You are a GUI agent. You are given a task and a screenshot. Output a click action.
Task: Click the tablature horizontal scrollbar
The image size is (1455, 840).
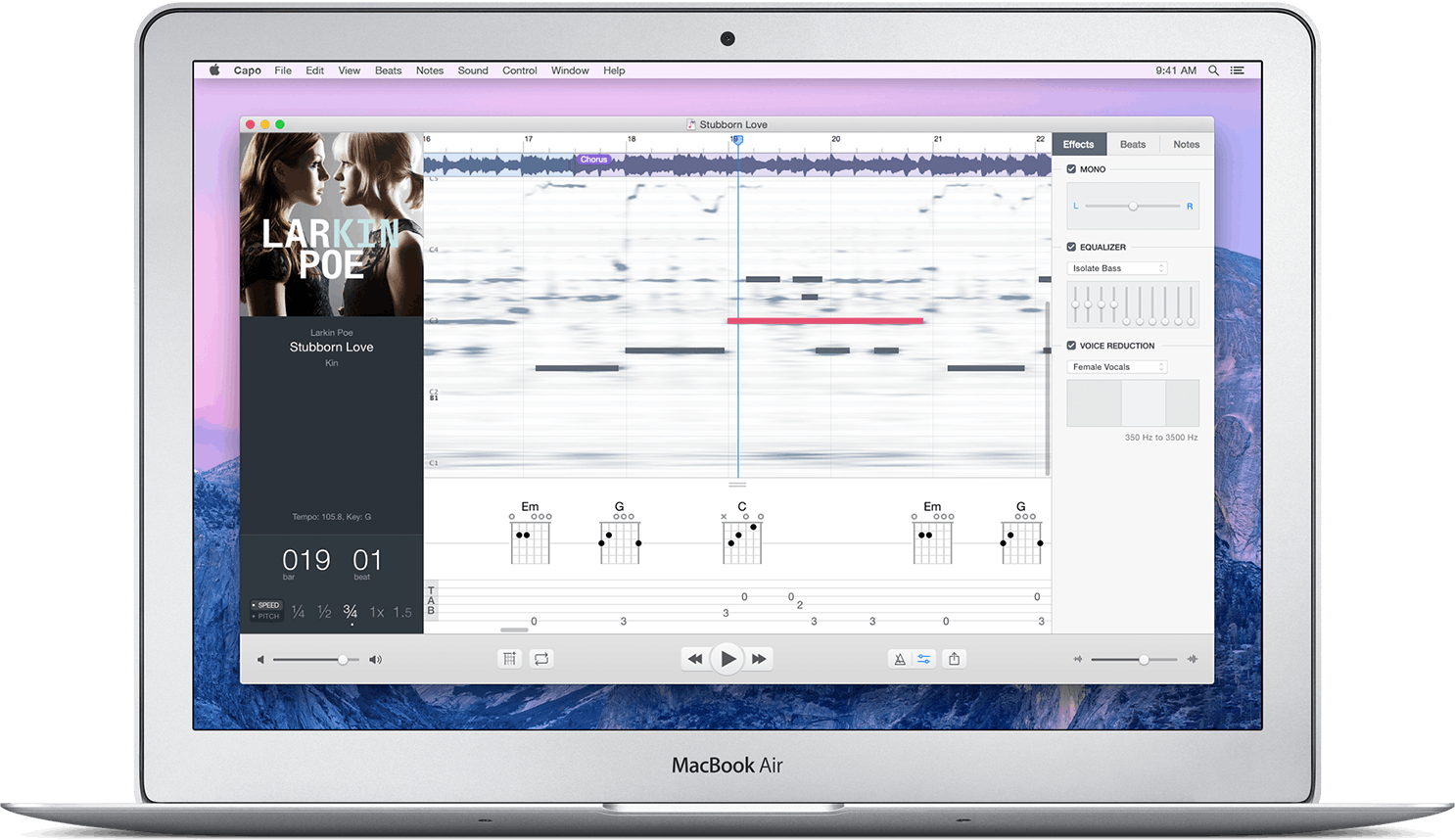pos(514,630)
